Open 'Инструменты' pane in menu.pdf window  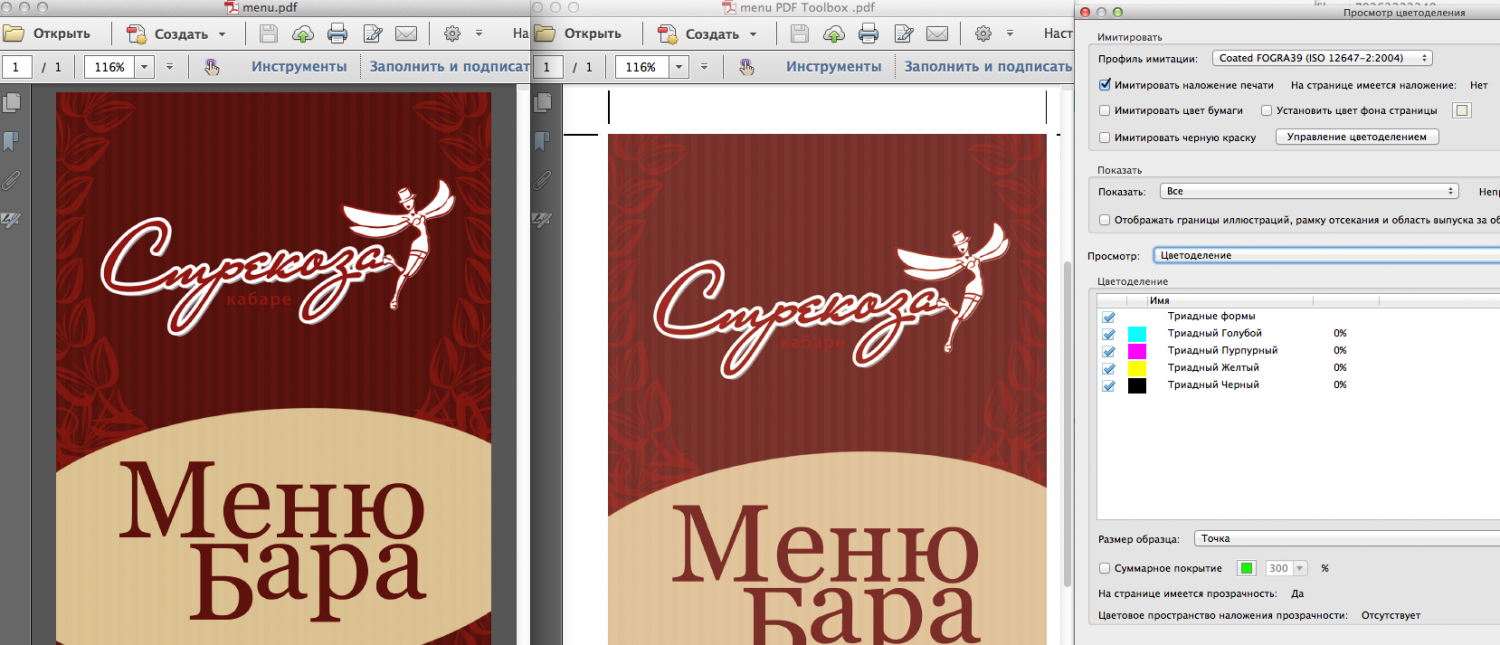(x=299, y=67)
